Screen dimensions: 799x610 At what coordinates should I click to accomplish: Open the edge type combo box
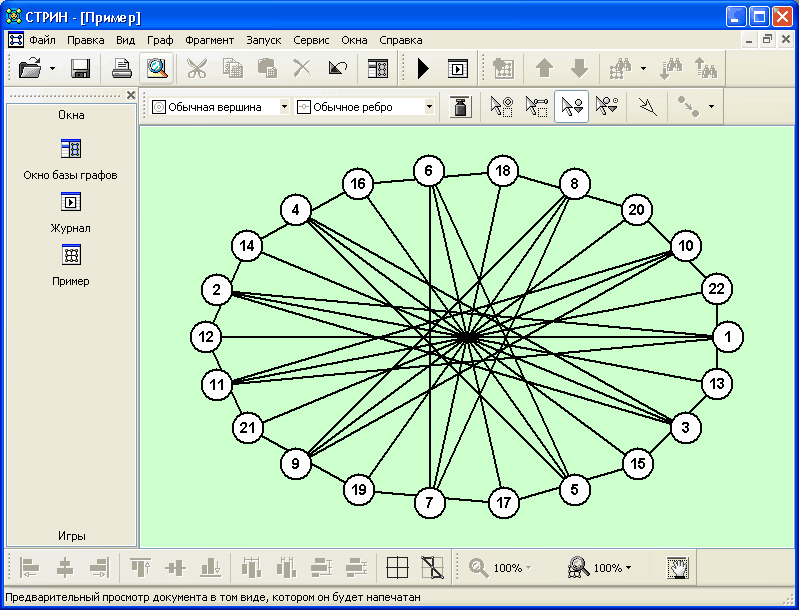[x=365, y=107]
